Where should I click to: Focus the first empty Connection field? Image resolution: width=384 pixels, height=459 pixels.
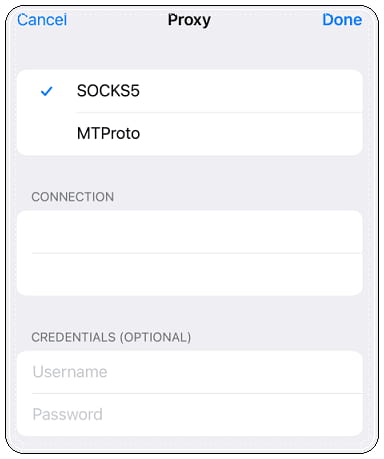coord(189,232)
